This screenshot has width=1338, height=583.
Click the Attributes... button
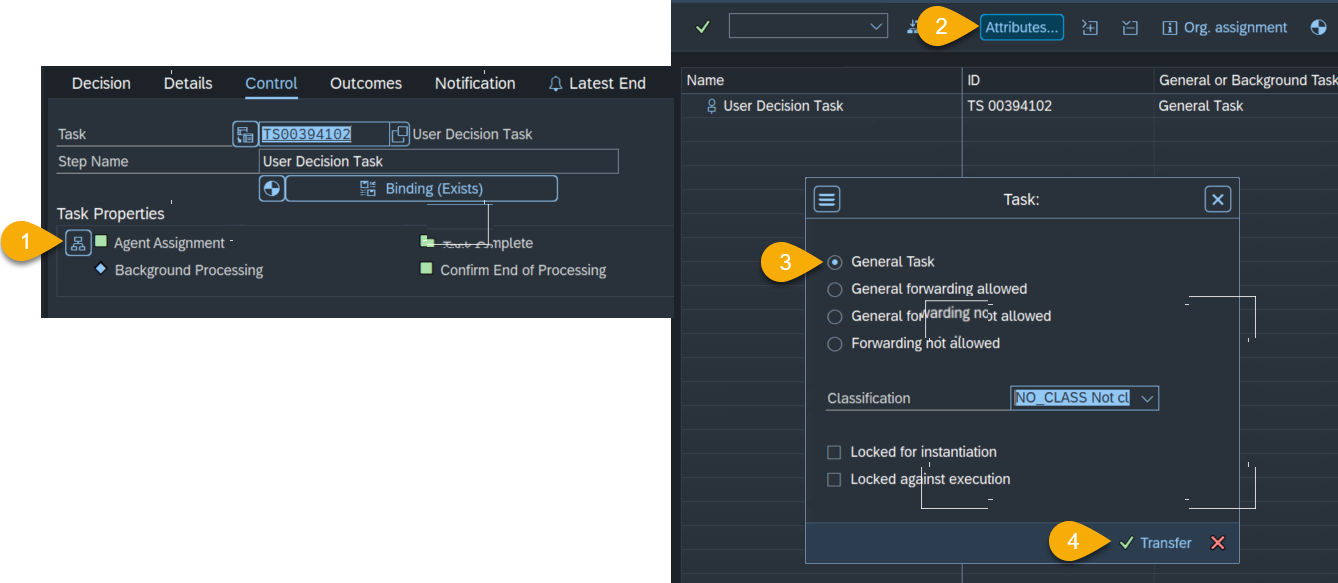1021,28
